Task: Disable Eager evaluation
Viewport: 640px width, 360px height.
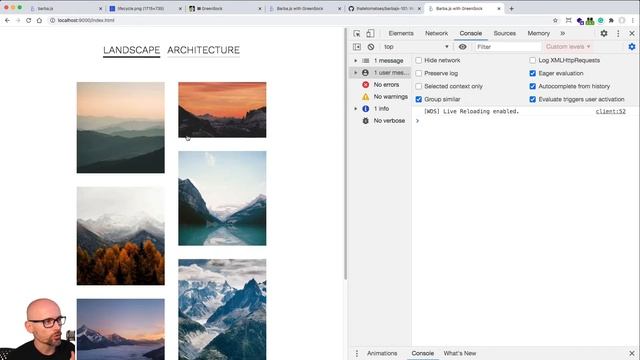Action: coord(533,73)
